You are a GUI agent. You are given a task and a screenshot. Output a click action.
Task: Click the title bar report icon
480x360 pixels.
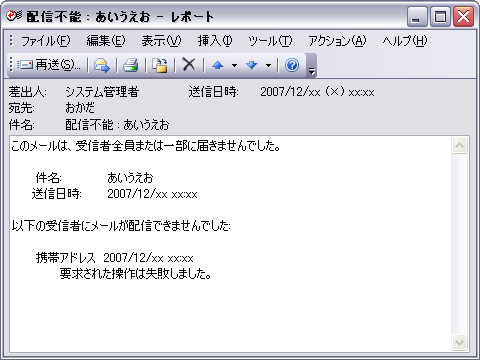pos(15,15)
